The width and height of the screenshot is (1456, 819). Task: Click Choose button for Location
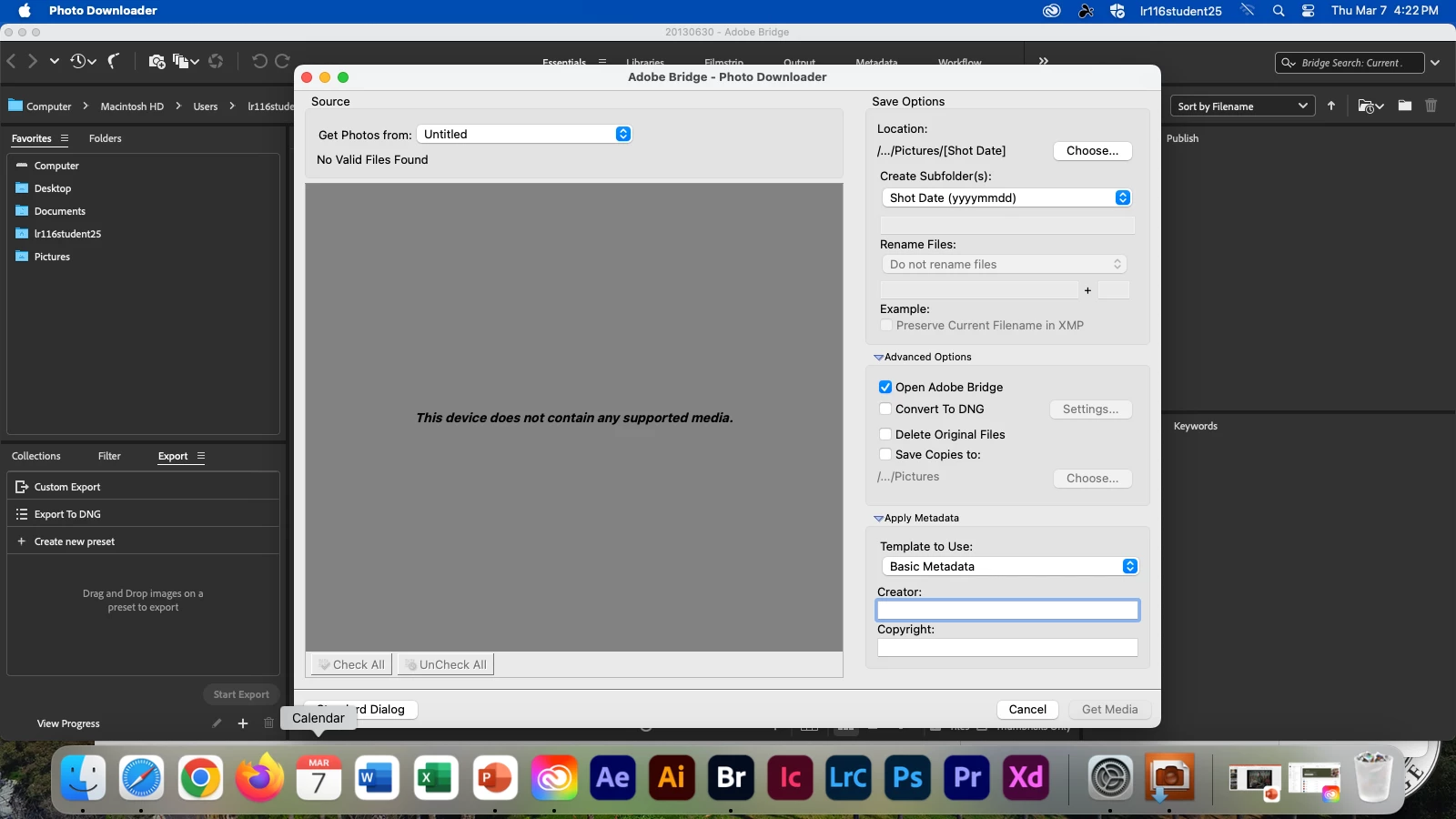tap(1092, 151)
